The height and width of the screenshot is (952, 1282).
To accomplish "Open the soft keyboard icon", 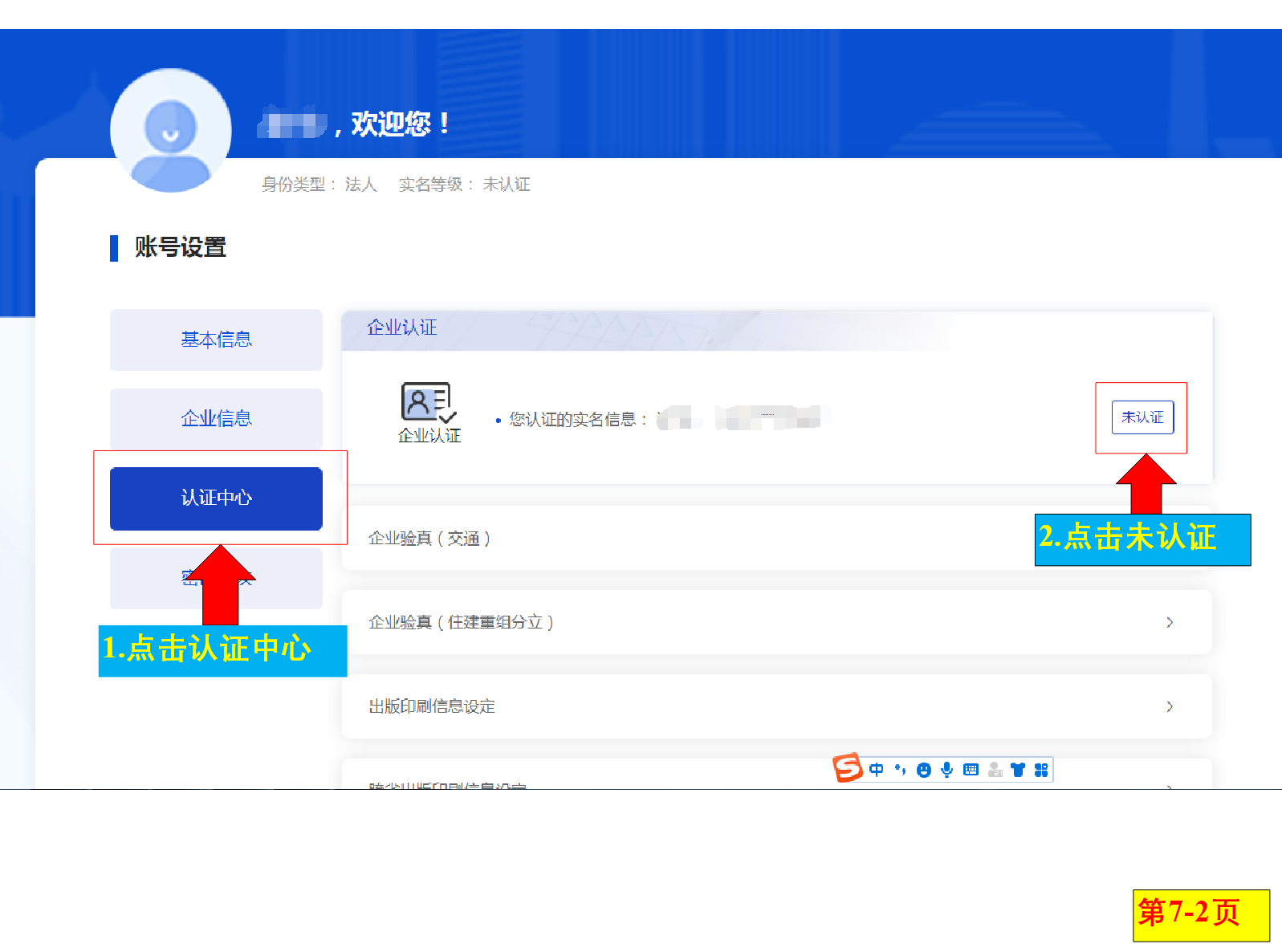I will [x=971, y=770].
